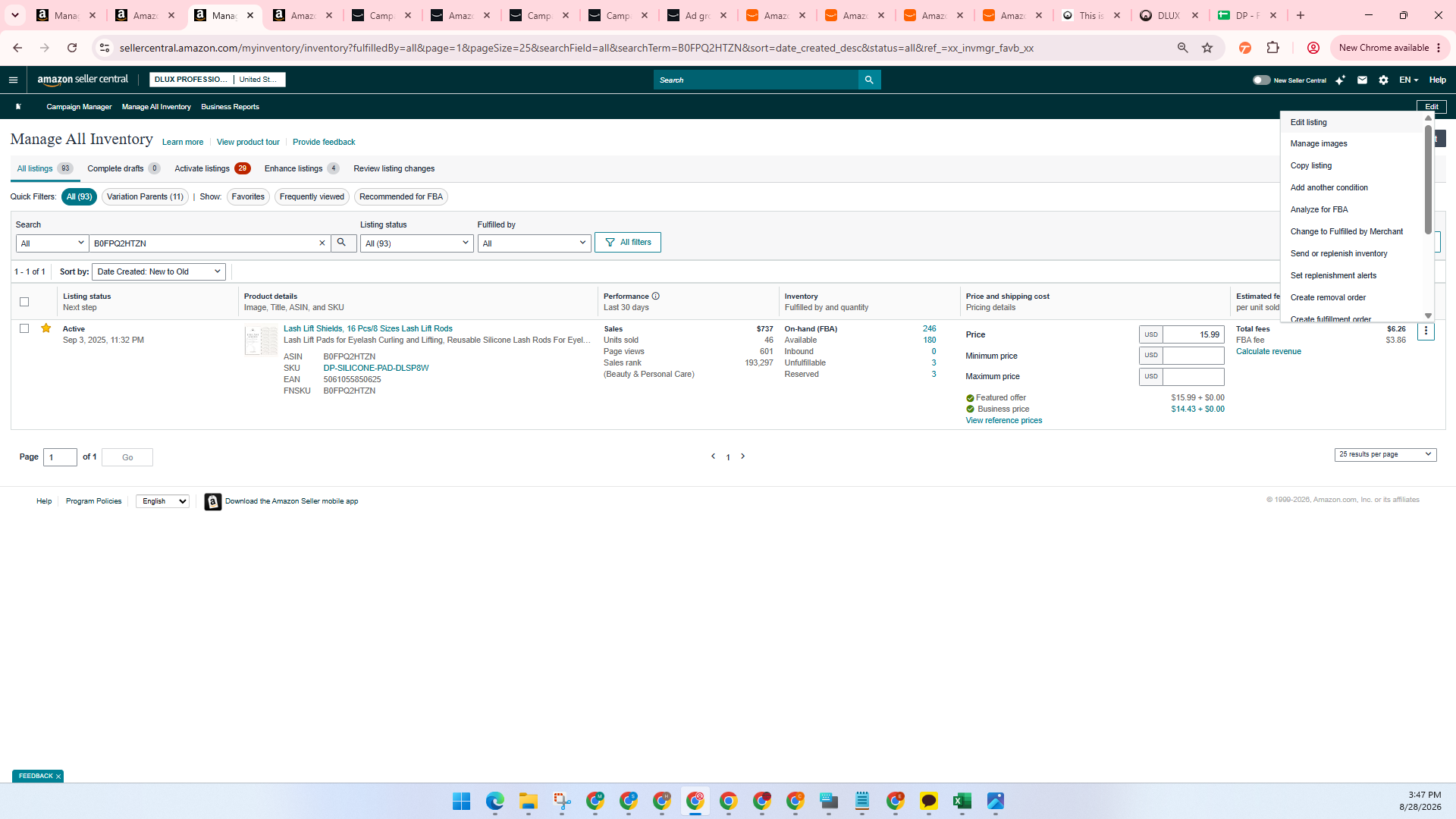Open the Fulfilled by dropdown
The height and width of the screenshot is (819, 1456).
(x=534, y=243)
